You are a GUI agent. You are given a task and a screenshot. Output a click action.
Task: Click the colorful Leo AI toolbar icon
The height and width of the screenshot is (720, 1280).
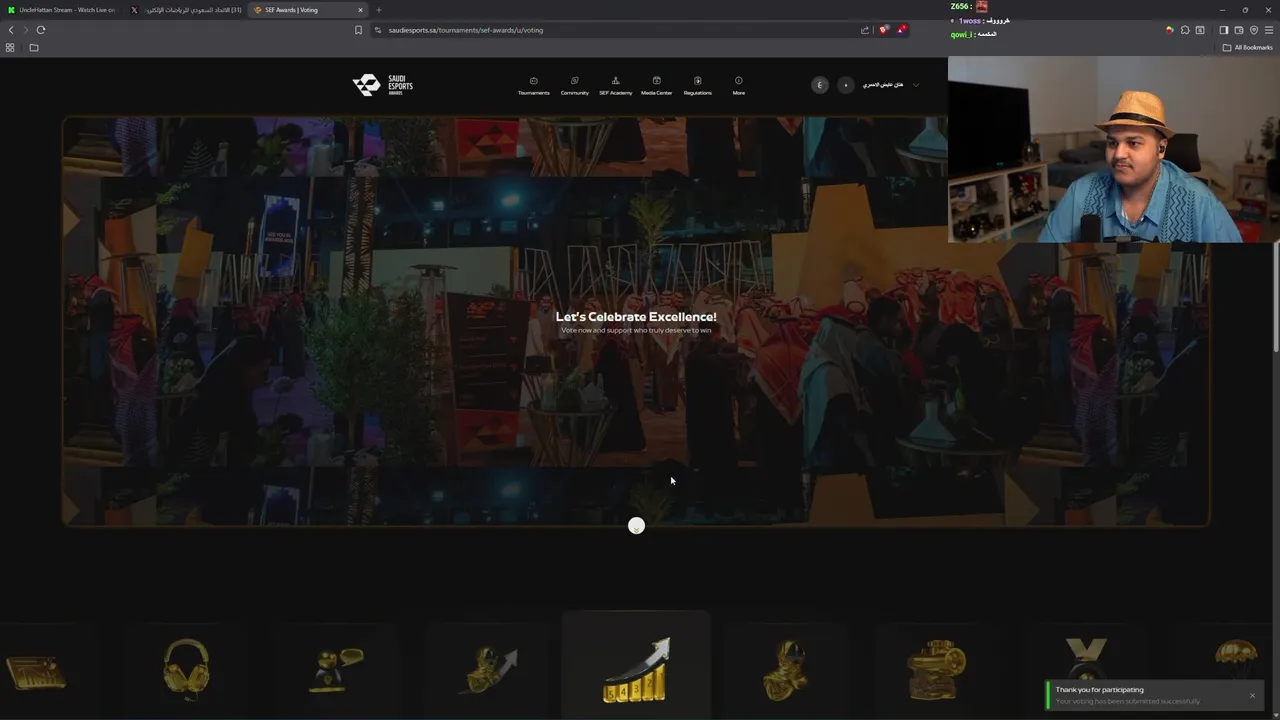[1169, 30]
